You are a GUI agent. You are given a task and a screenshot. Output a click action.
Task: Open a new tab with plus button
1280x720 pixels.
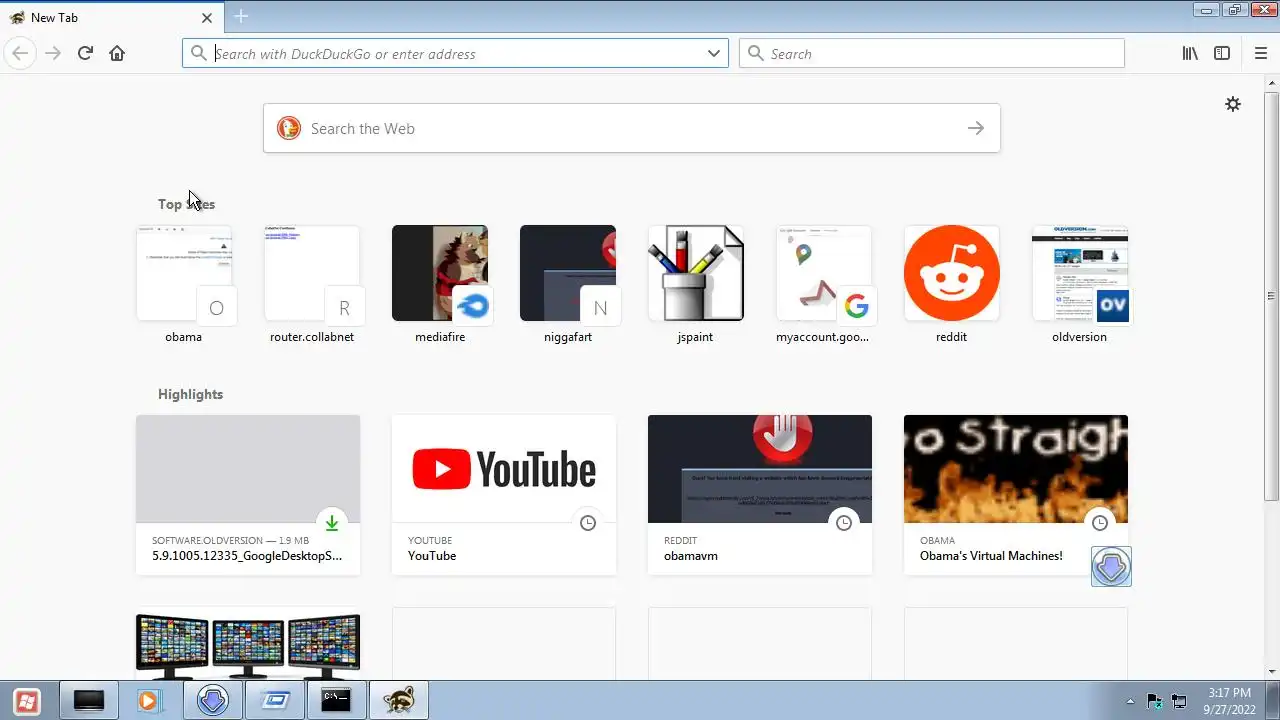[241, 16]
